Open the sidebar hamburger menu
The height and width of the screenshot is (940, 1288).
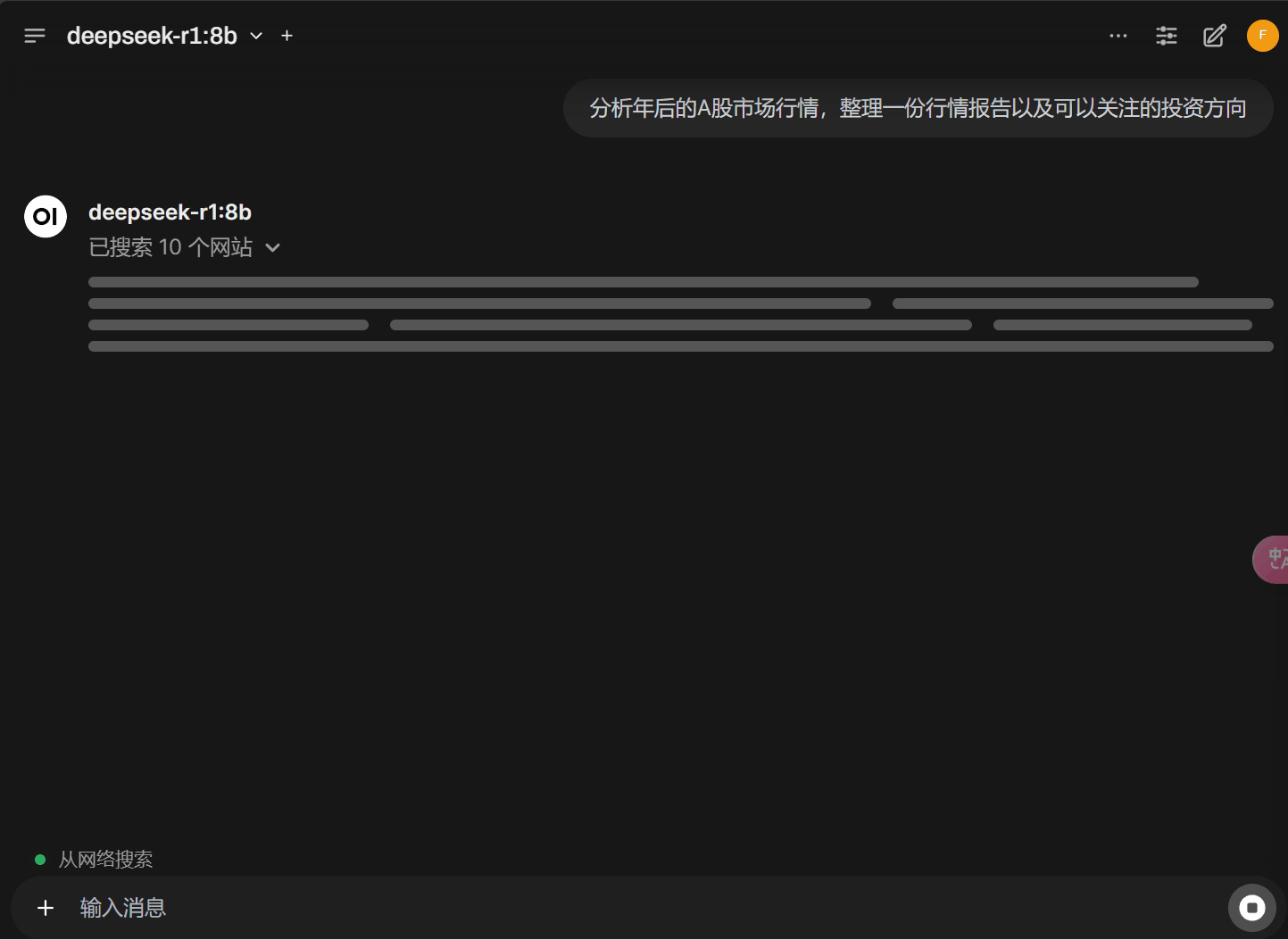(35, 36)
